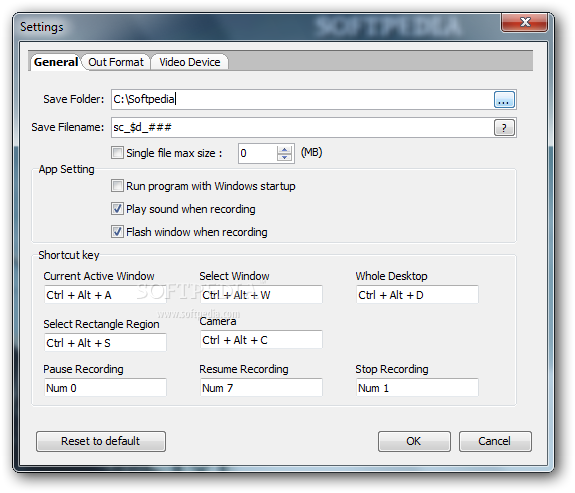This screenshot has width=575, height=493.
Task: Dismiss dialog with Cancel button
Action: [x=495, y=441]
